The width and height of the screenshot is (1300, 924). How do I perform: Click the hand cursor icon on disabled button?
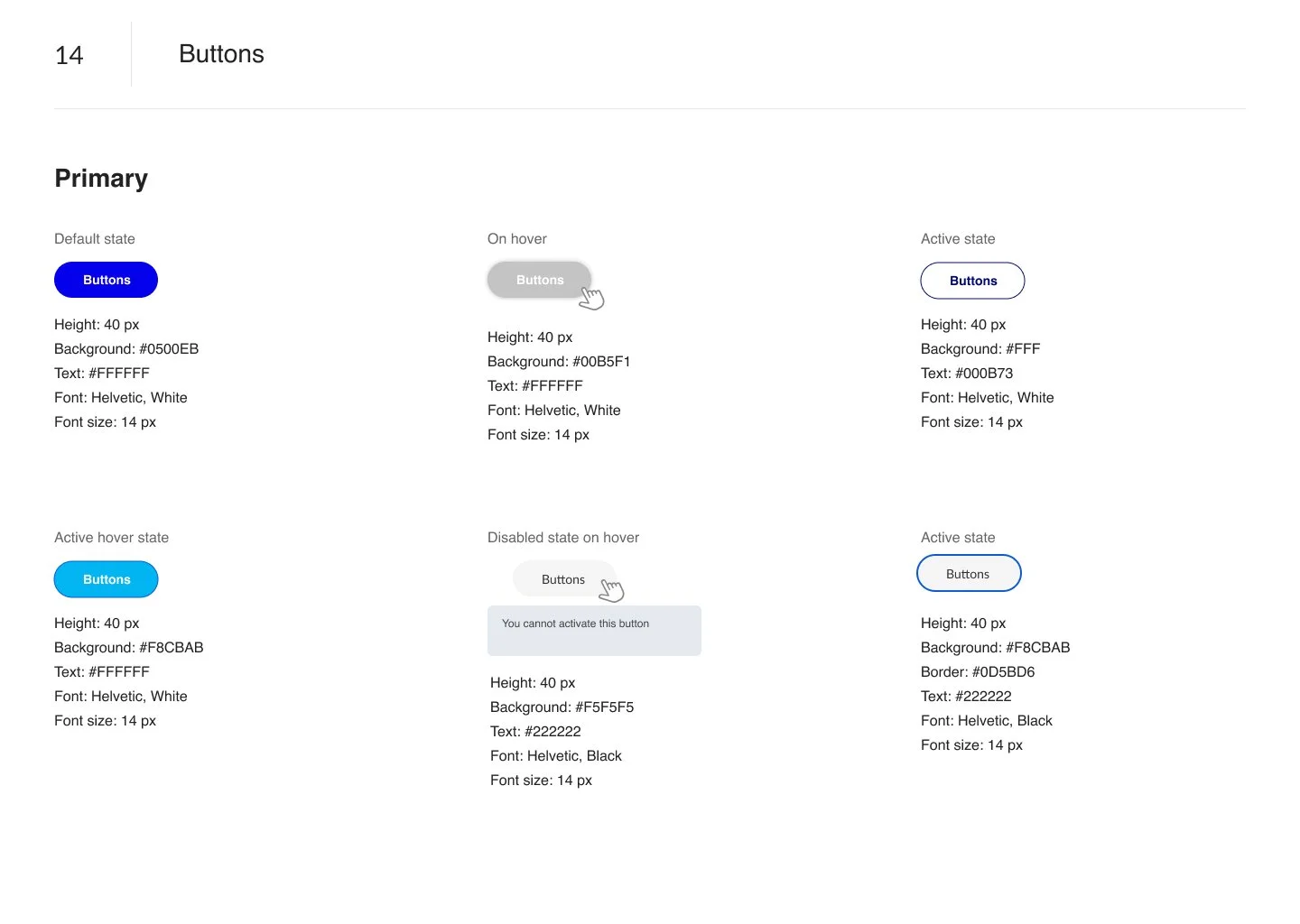[612, 590]
